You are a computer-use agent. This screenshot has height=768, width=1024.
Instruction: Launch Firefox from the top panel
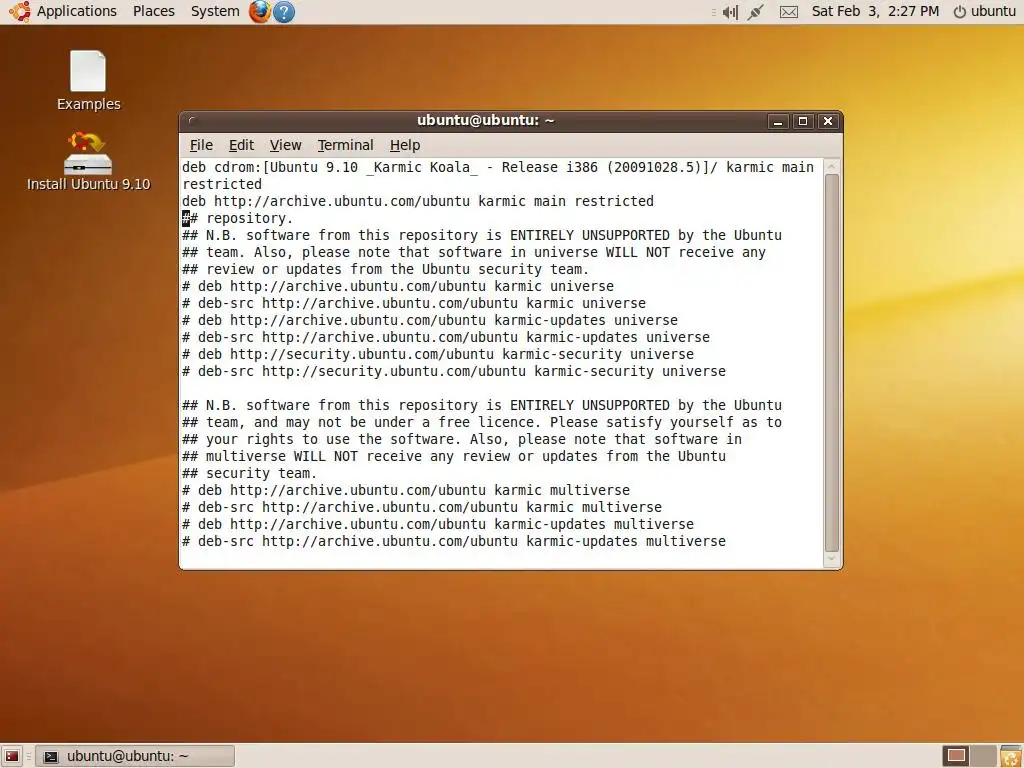[260, 11]
